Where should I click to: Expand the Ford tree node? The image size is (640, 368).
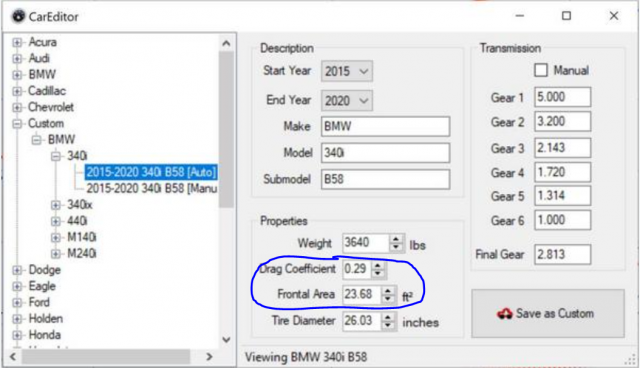(17, 303)
